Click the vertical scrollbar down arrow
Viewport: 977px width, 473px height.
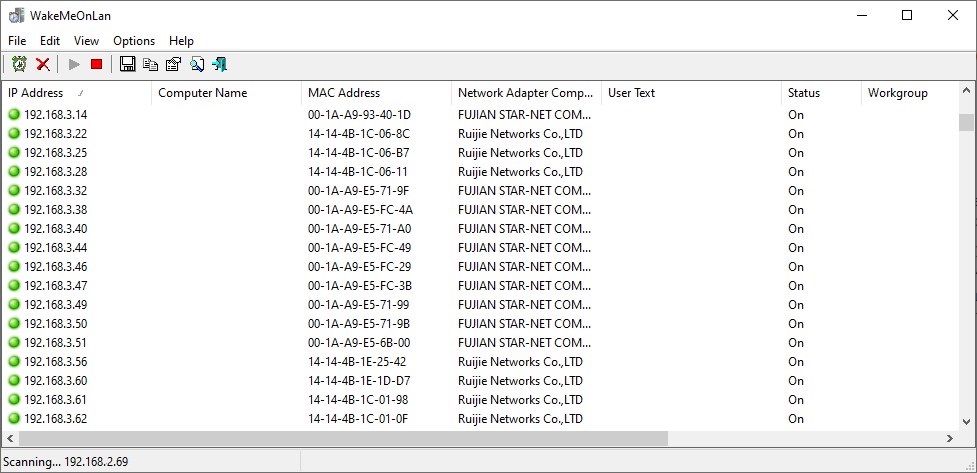966,421
